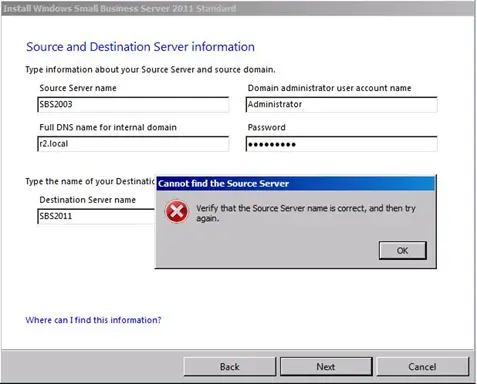Image resolution: width=477 pixels, height=384 pixels.
Task: Focus the masked Password input box
Action: [x=341, y=144]
